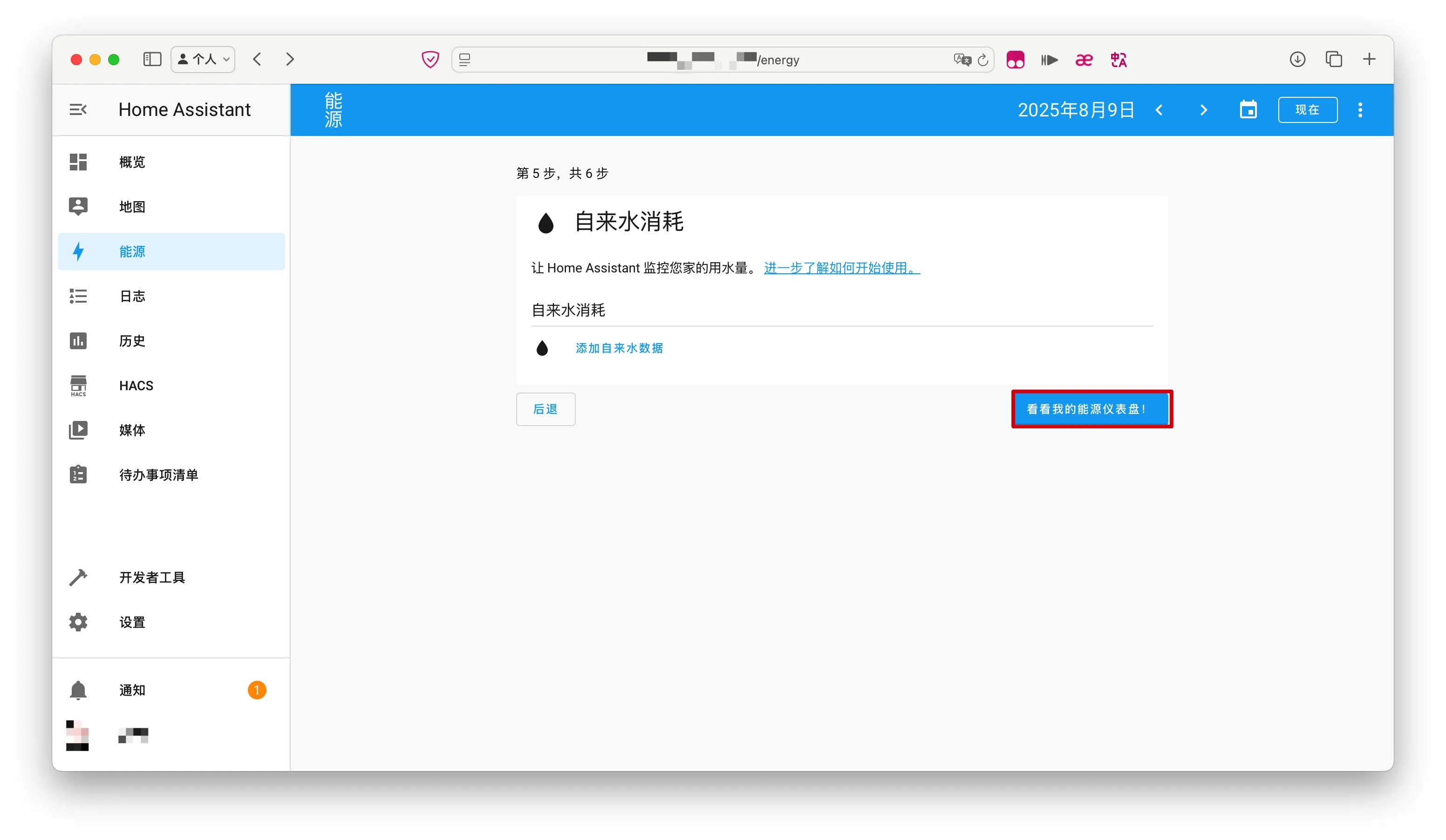Open the 地图 map panel icon
Viewport: 1446px width, 840px height.
click(x=78, y=206)
